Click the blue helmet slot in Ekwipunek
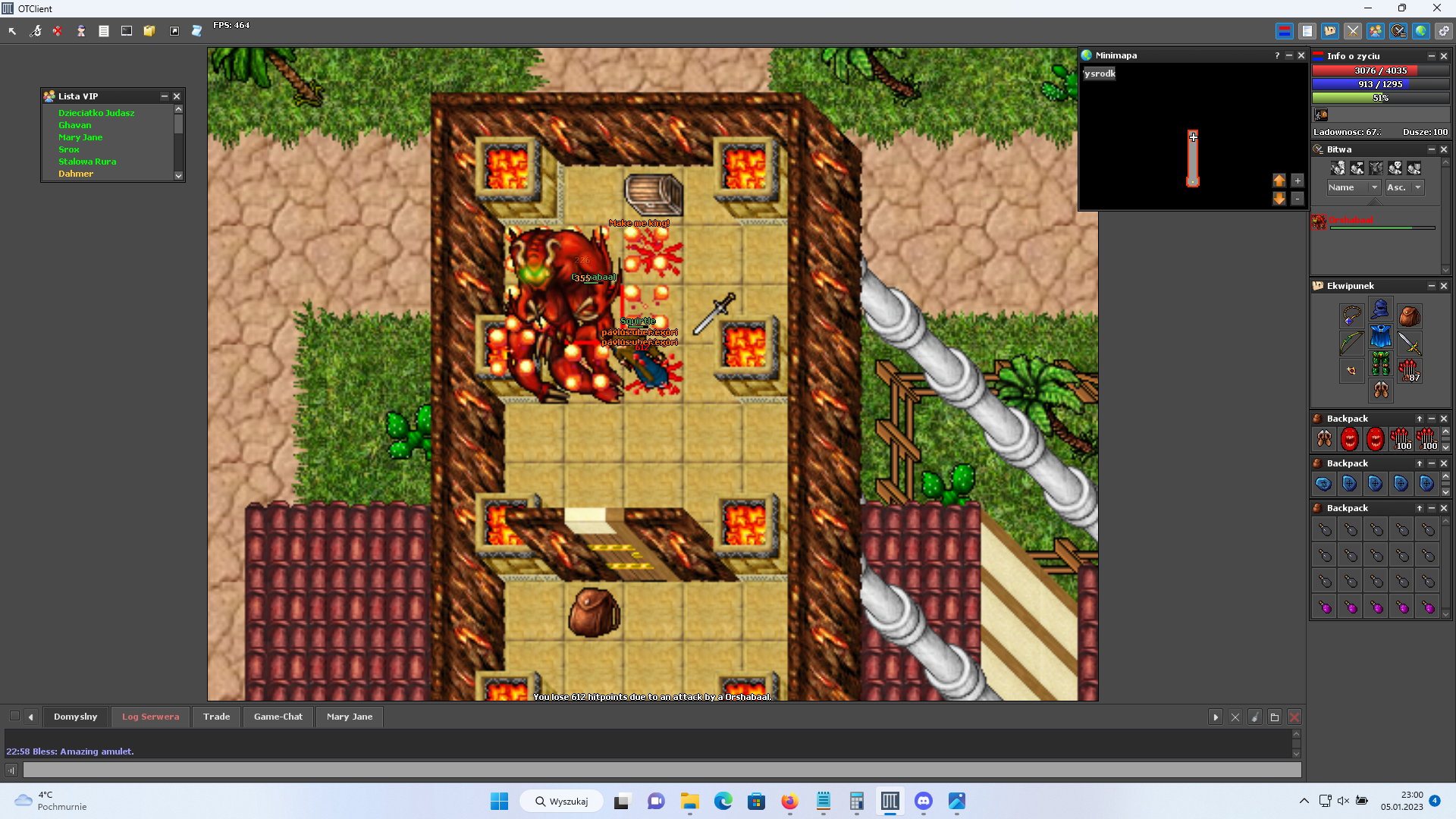The image size is (1456, 819). 1380,309
